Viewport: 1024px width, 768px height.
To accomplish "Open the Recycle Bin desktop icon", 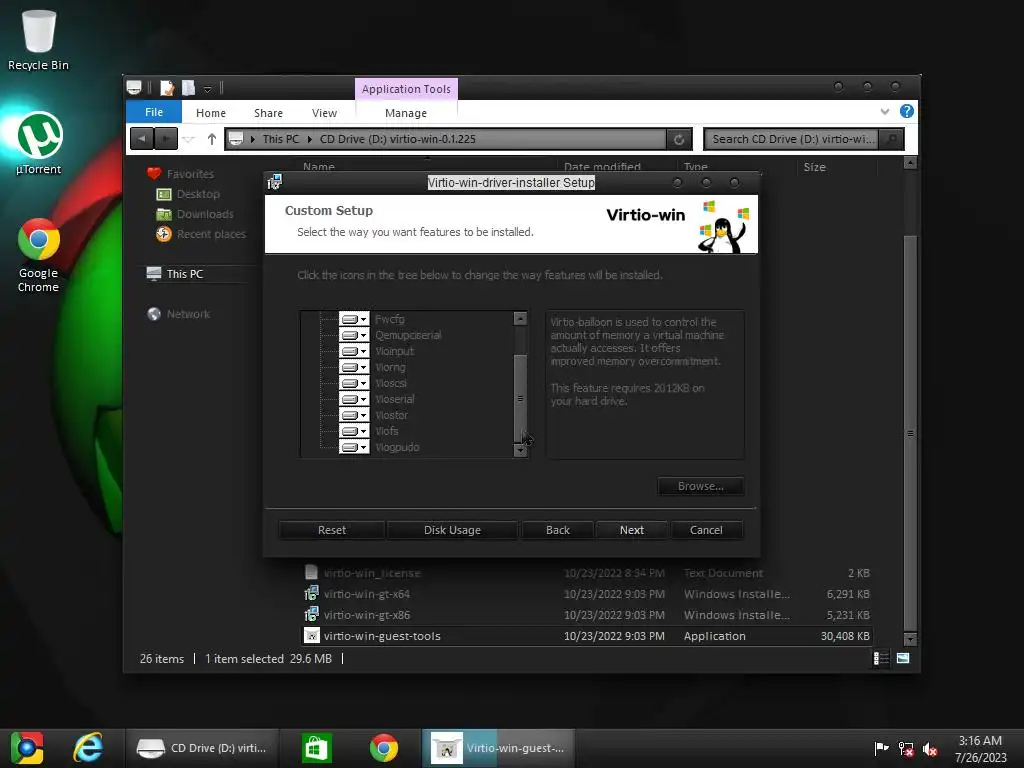I will pyautogui.click(x=38, y=39).
